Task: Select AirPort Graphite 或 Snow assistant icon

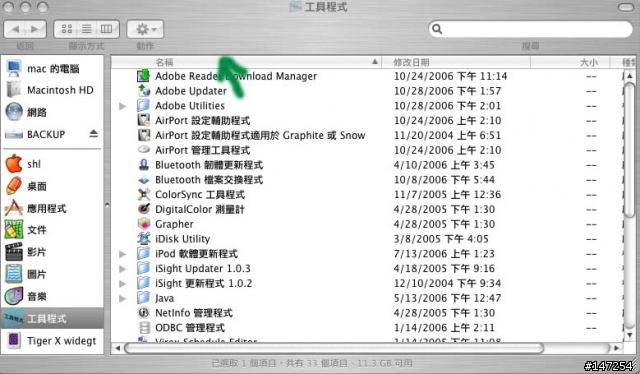Action: click(143, 135)
